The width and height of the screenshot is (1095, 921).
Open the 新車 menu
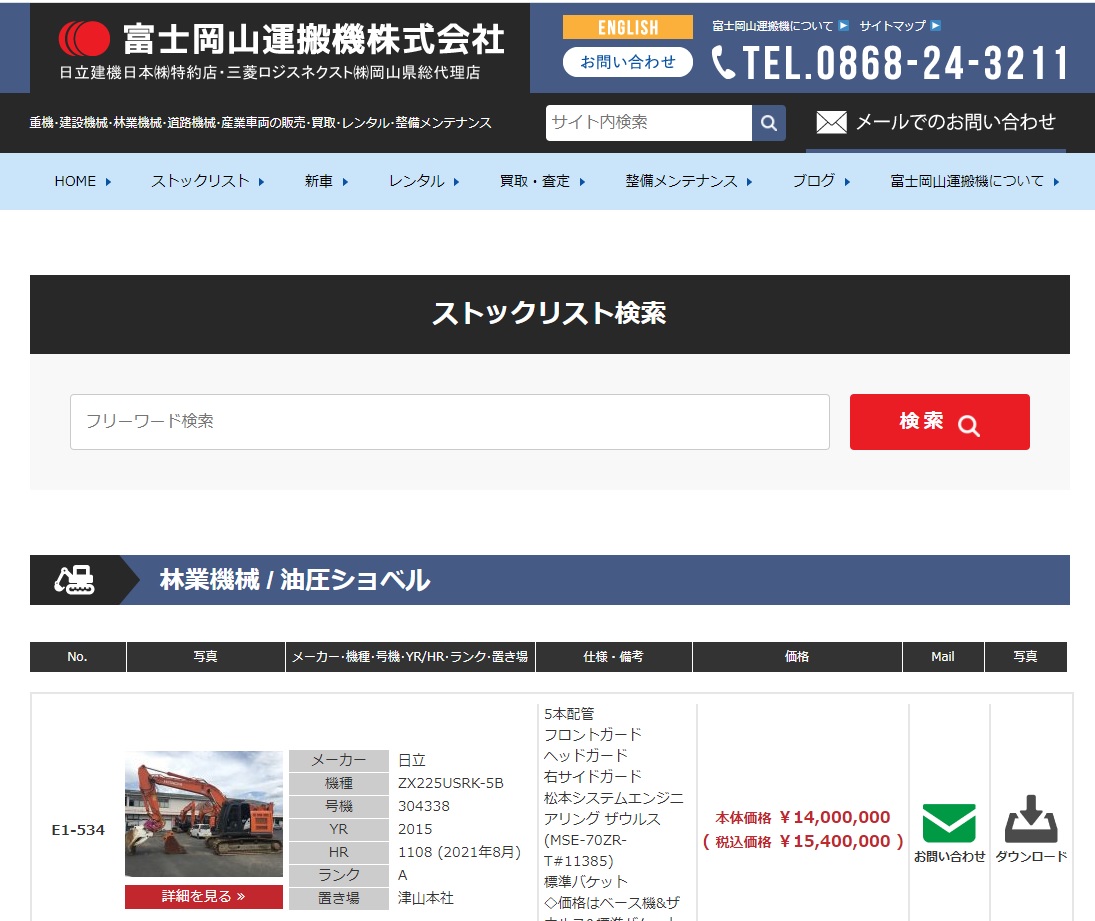[326, 182]
